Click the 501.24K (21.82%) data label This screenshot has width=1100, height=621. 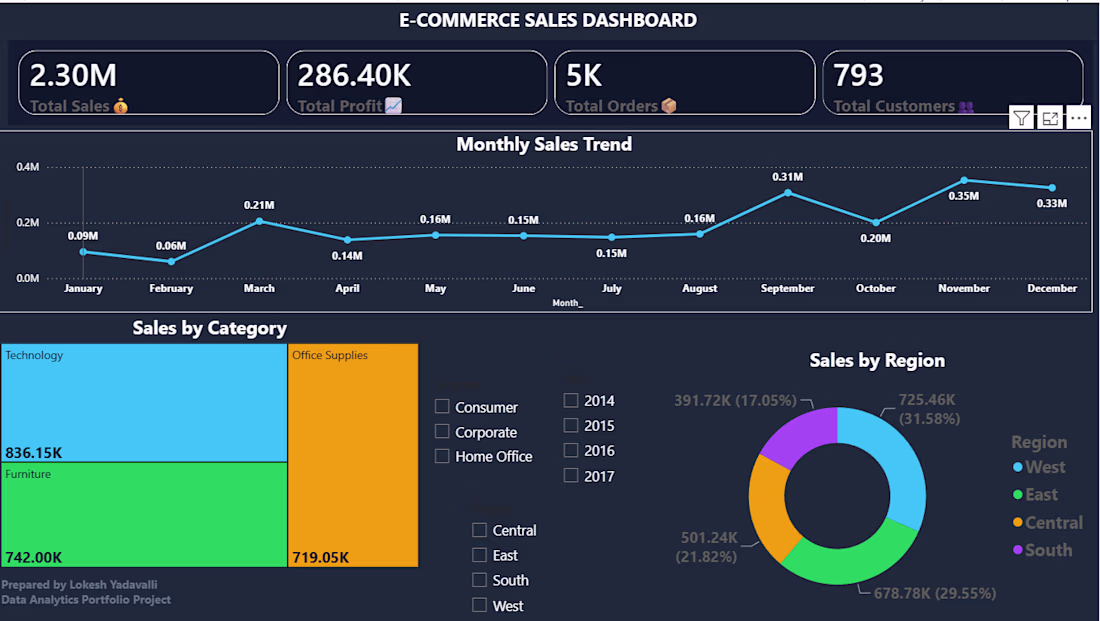[x=709, y=547]
